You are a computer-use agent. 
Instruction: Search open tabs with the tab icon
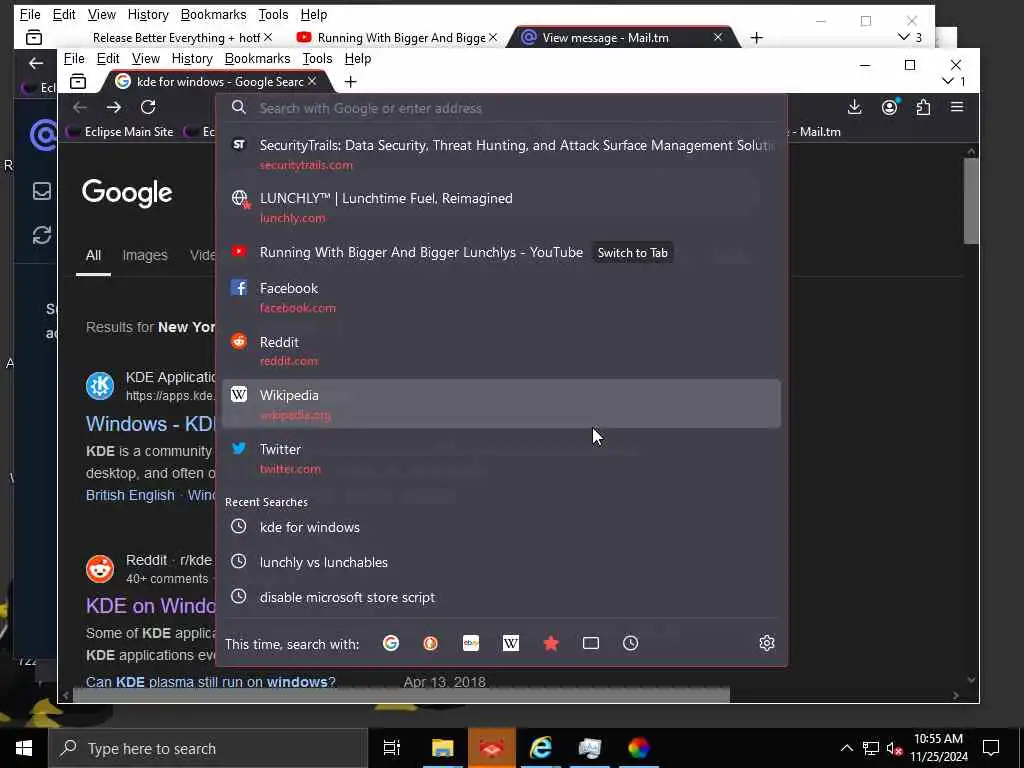coord(590,643)
